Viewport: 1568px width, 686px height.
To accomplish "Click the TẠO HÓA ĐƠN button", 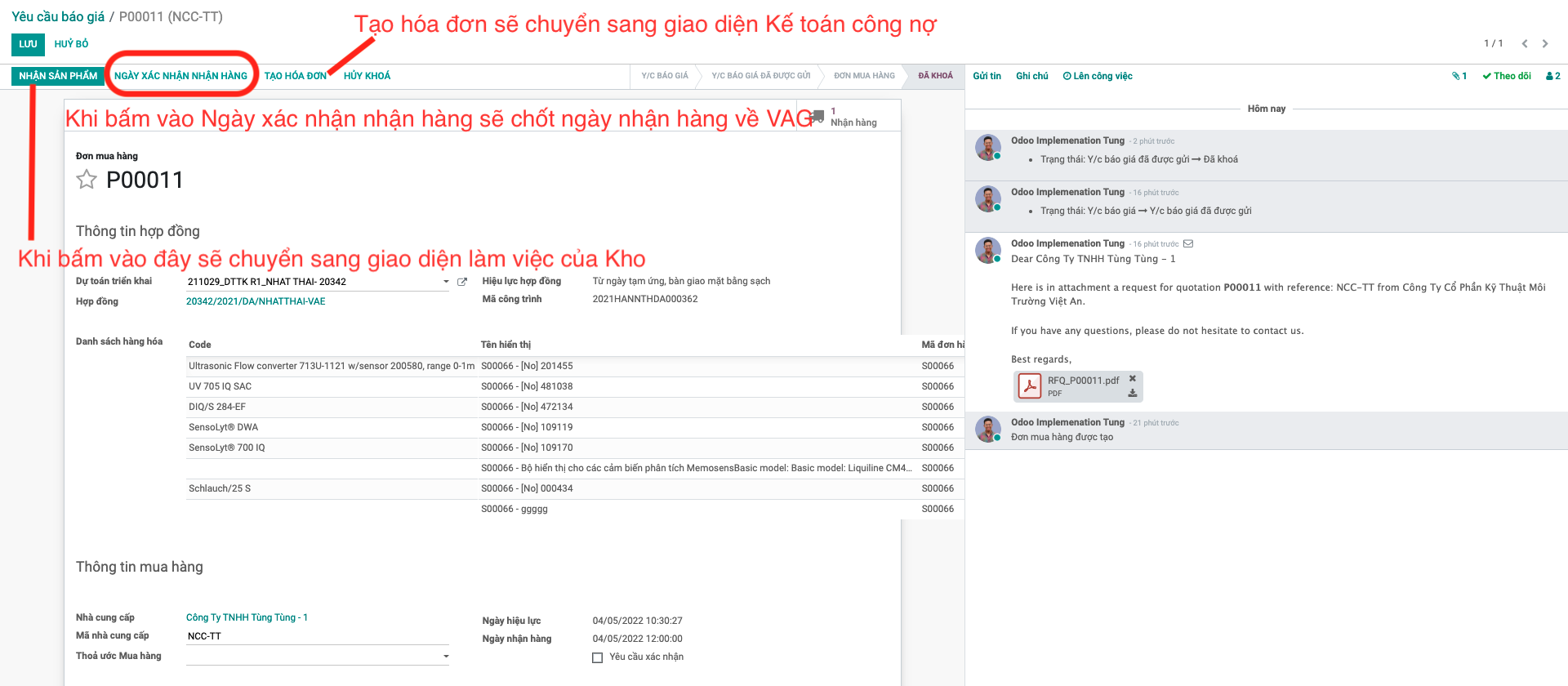I will tap(295, 76).
